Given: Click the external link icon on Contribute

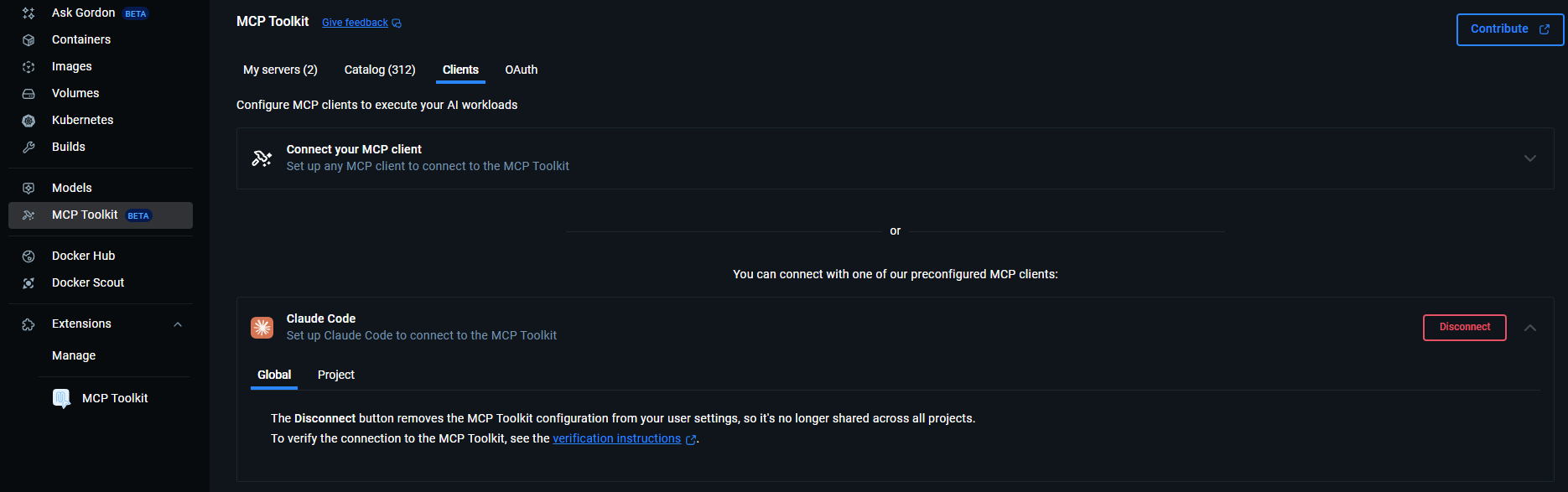Looking at the screenshot, I should point(1545,29).
